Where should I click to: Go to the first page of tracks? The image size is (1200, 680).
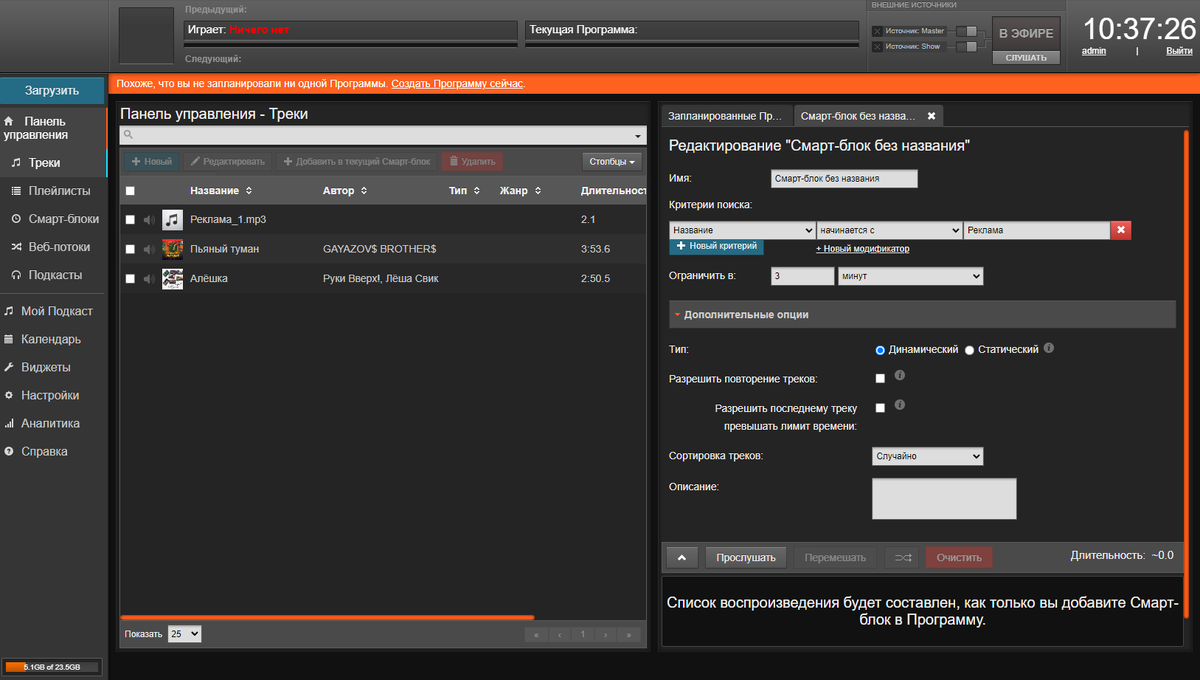click(x=536, y=634)
